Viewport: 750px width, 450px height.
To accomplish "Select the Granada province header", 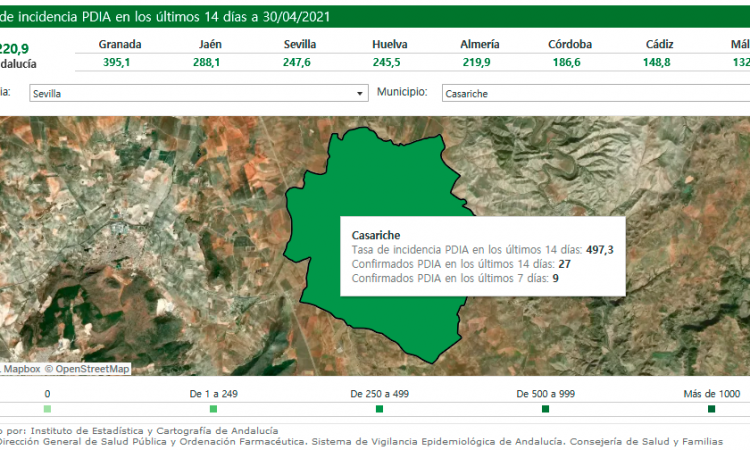I will 120,45.
